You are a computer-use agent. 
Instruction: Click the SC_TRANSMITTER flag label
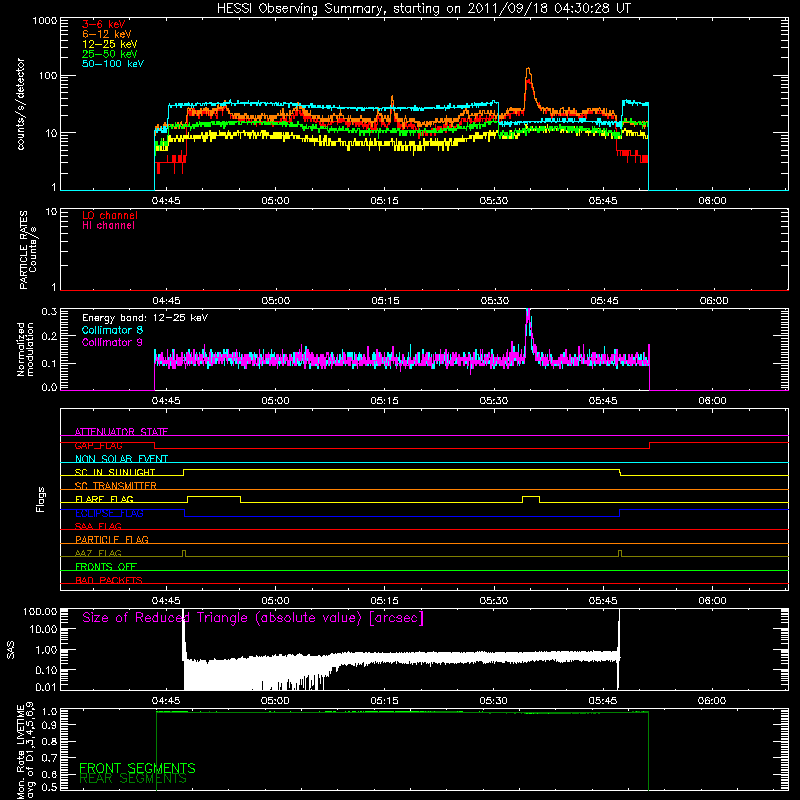click(116, 486)
